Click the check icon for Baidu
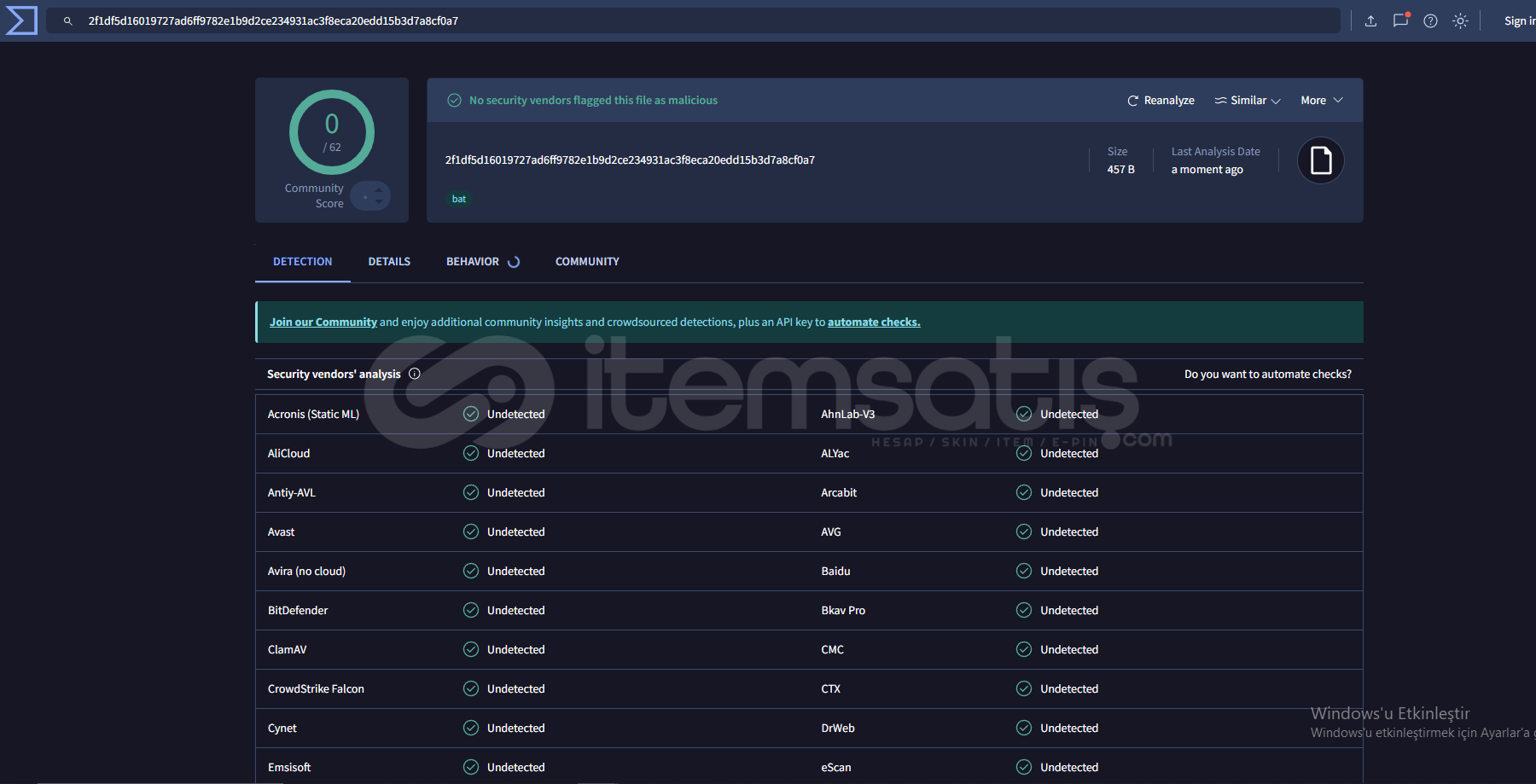 click(x=1024, y=572)
